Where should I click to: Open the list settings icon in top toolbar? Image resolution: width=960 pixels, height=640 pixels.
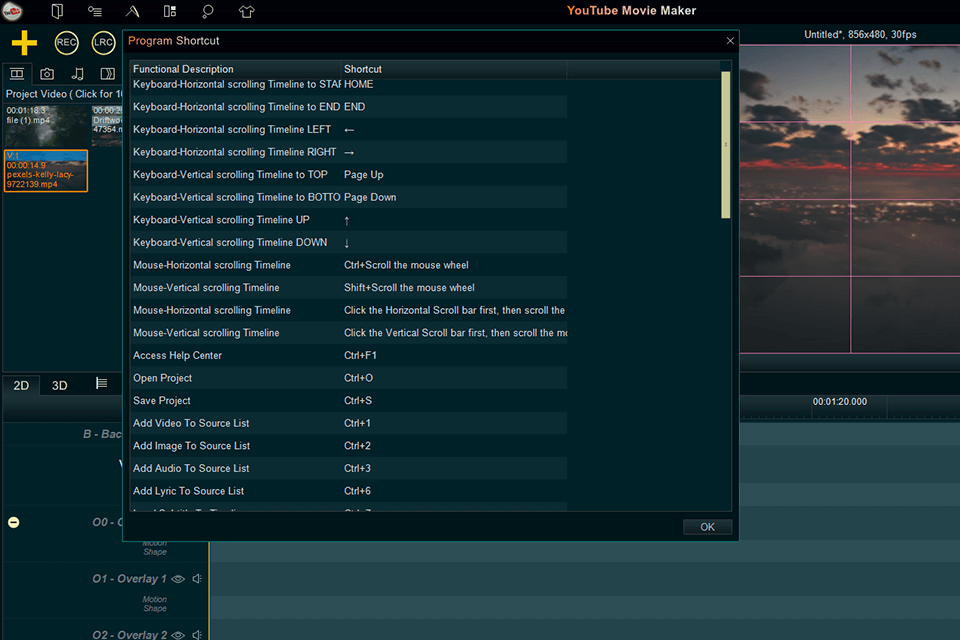click(95, 11)
